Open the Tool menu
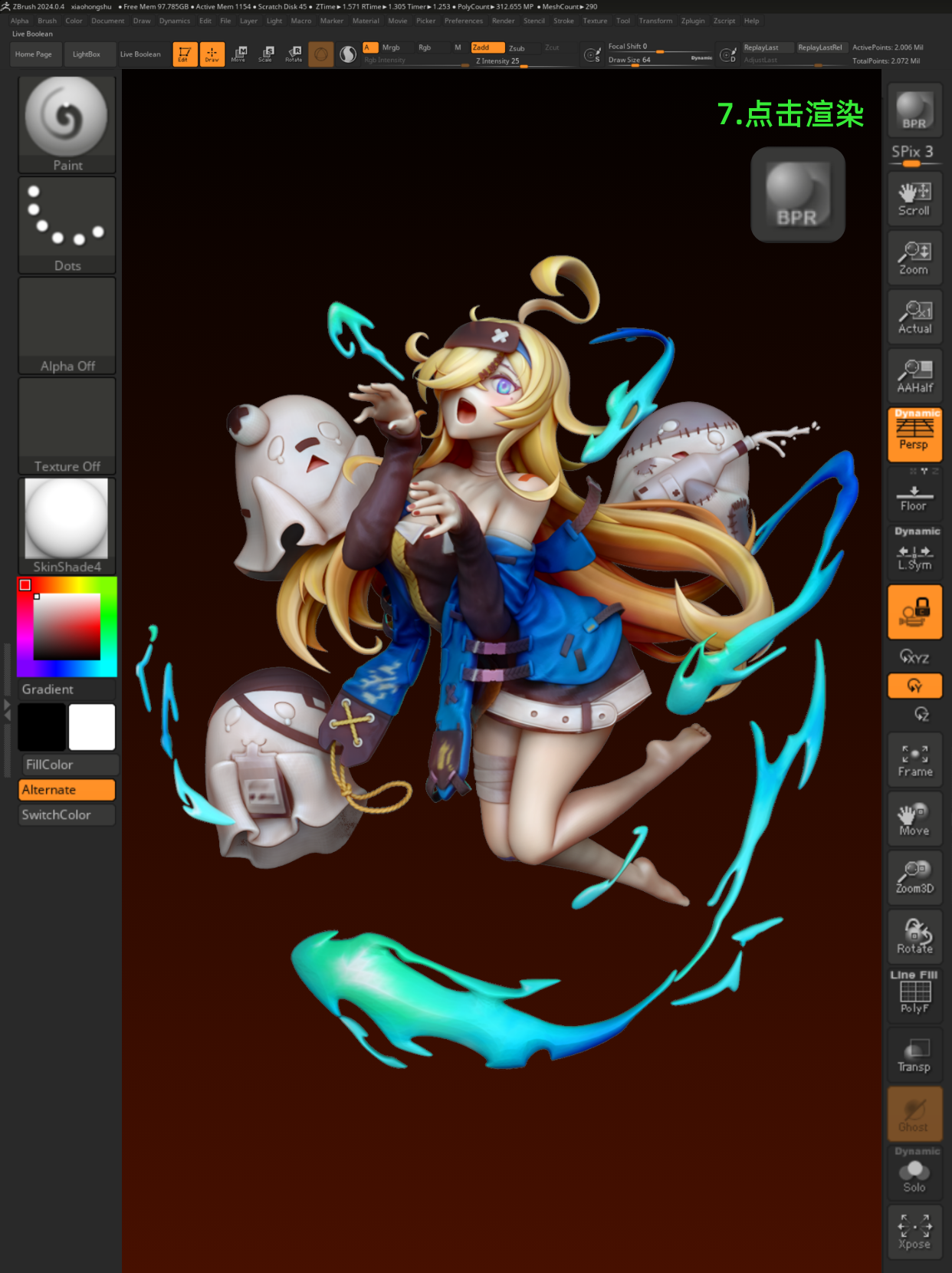The height and width of the screenshot is (1273, 952). pyautogui.click(x=623, y=21)
